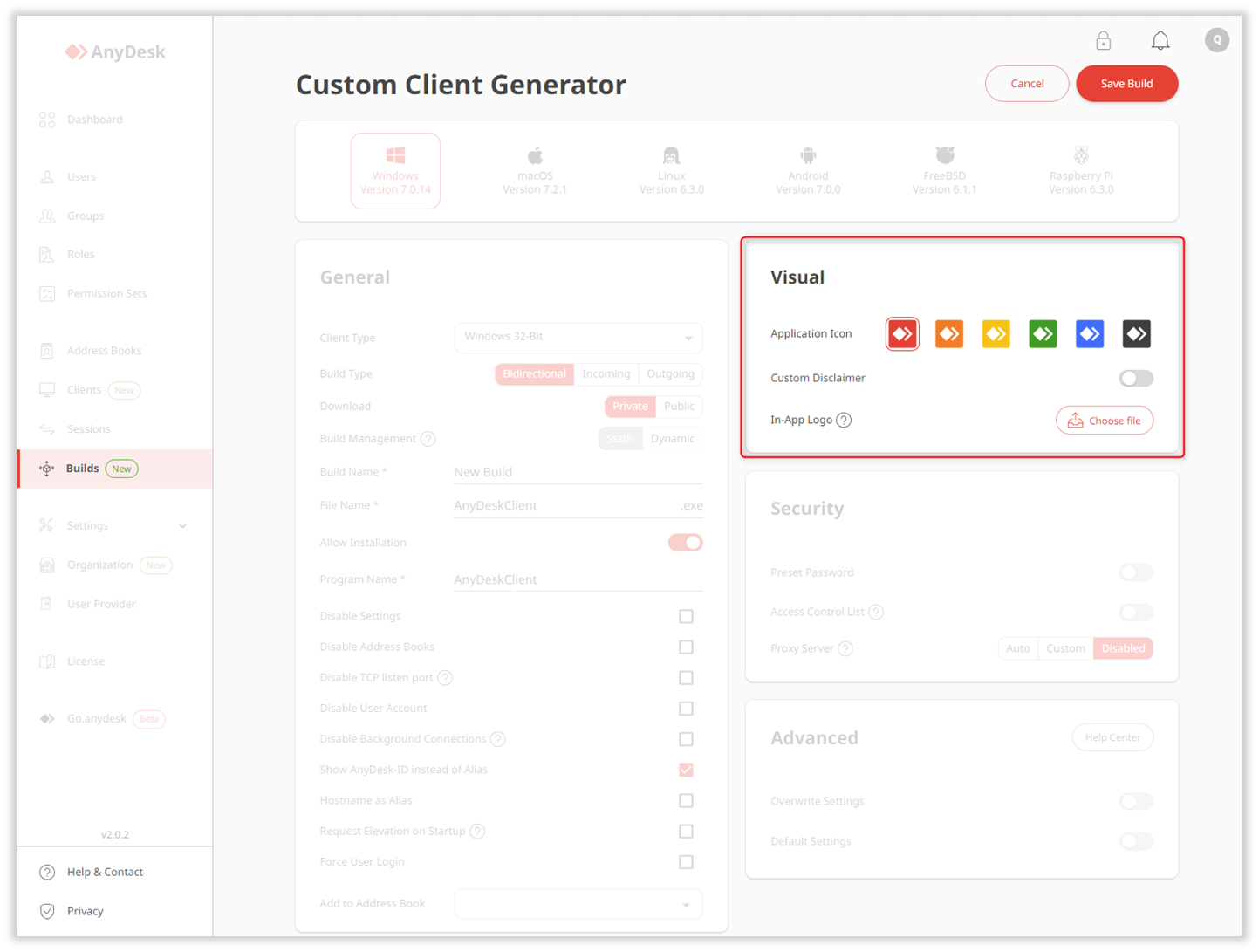Toggle Access Control List switch
The height and width of the screenshot is (952, 1259).
(x=1136, y=612)
